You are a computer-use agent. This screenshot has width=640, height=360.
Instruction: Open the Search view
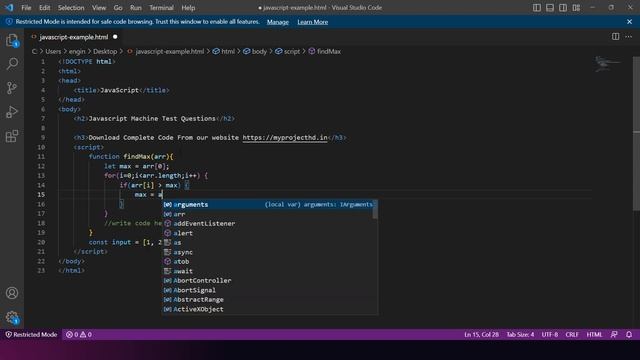12,64
